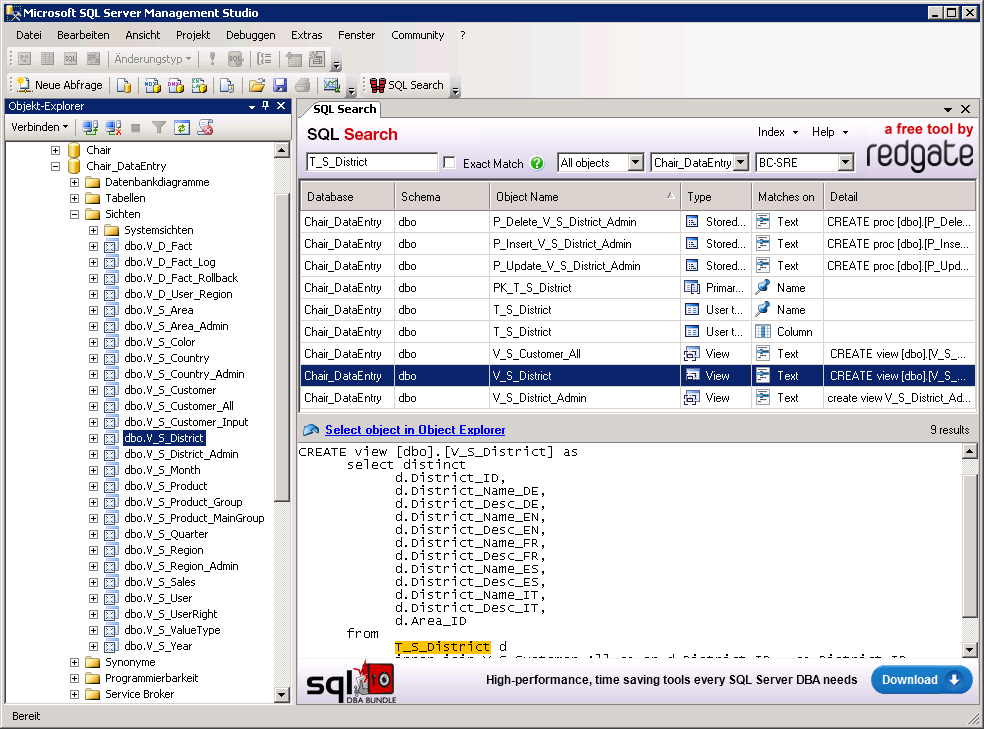Expand the Tabellen folder

[74, 198]
